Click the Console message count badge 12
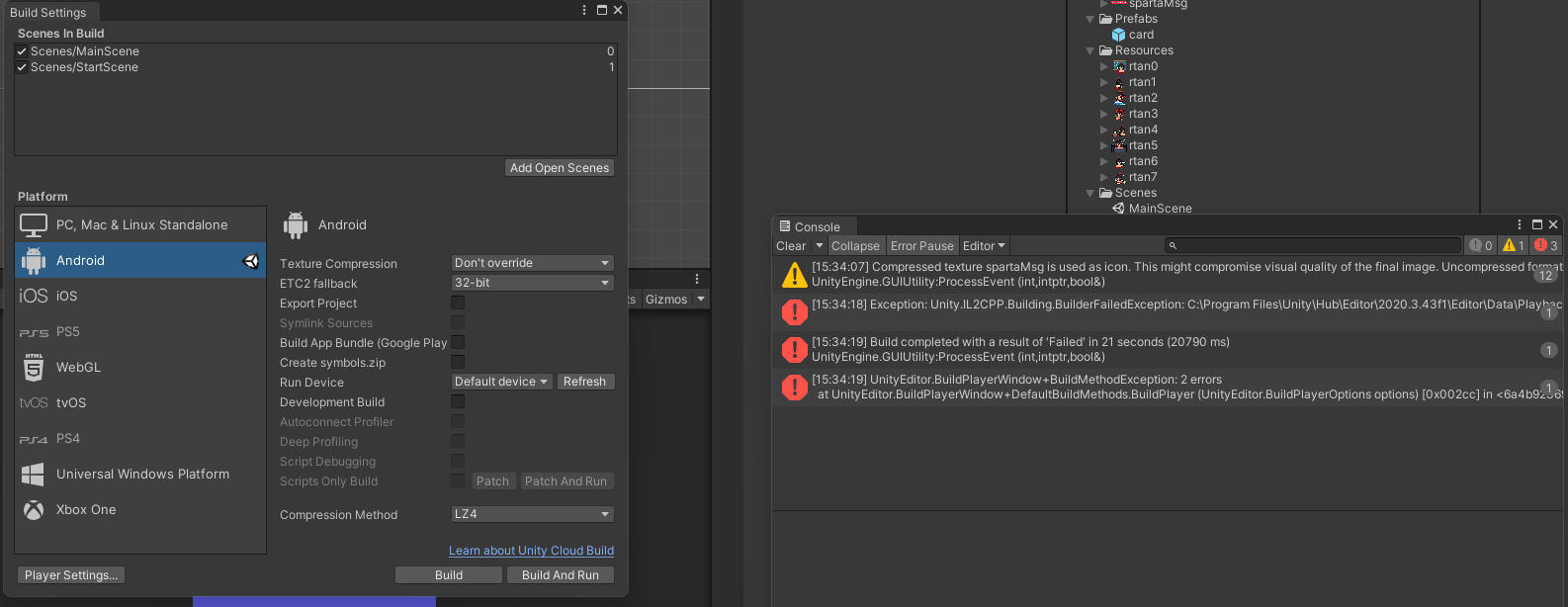This screenshot has height=607, width=1568. pyautogui.click(x=1546, y=276)
